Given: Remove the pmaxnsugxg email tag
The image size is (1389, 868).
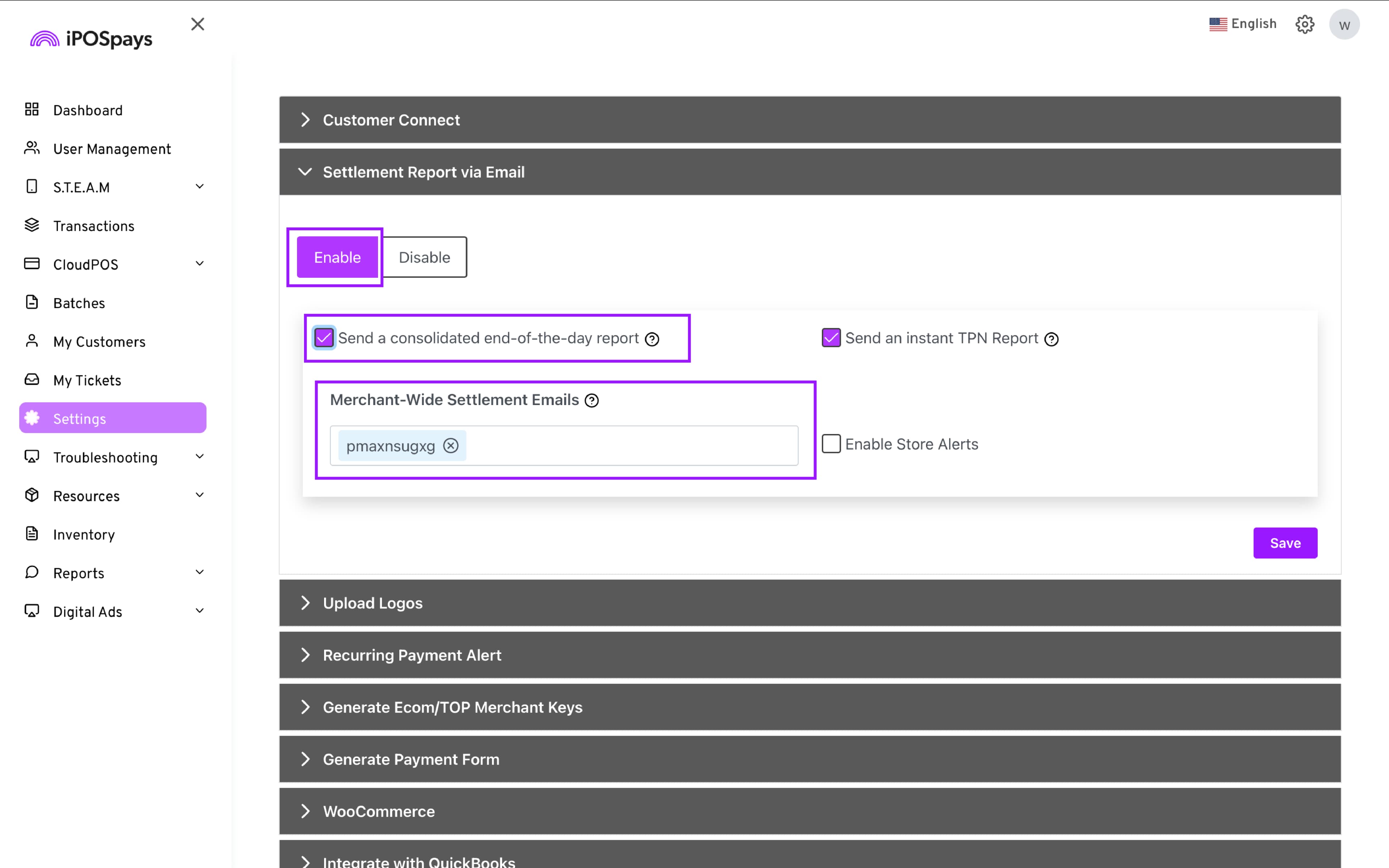Looking at the screenshot, I should tap(451, 446).
